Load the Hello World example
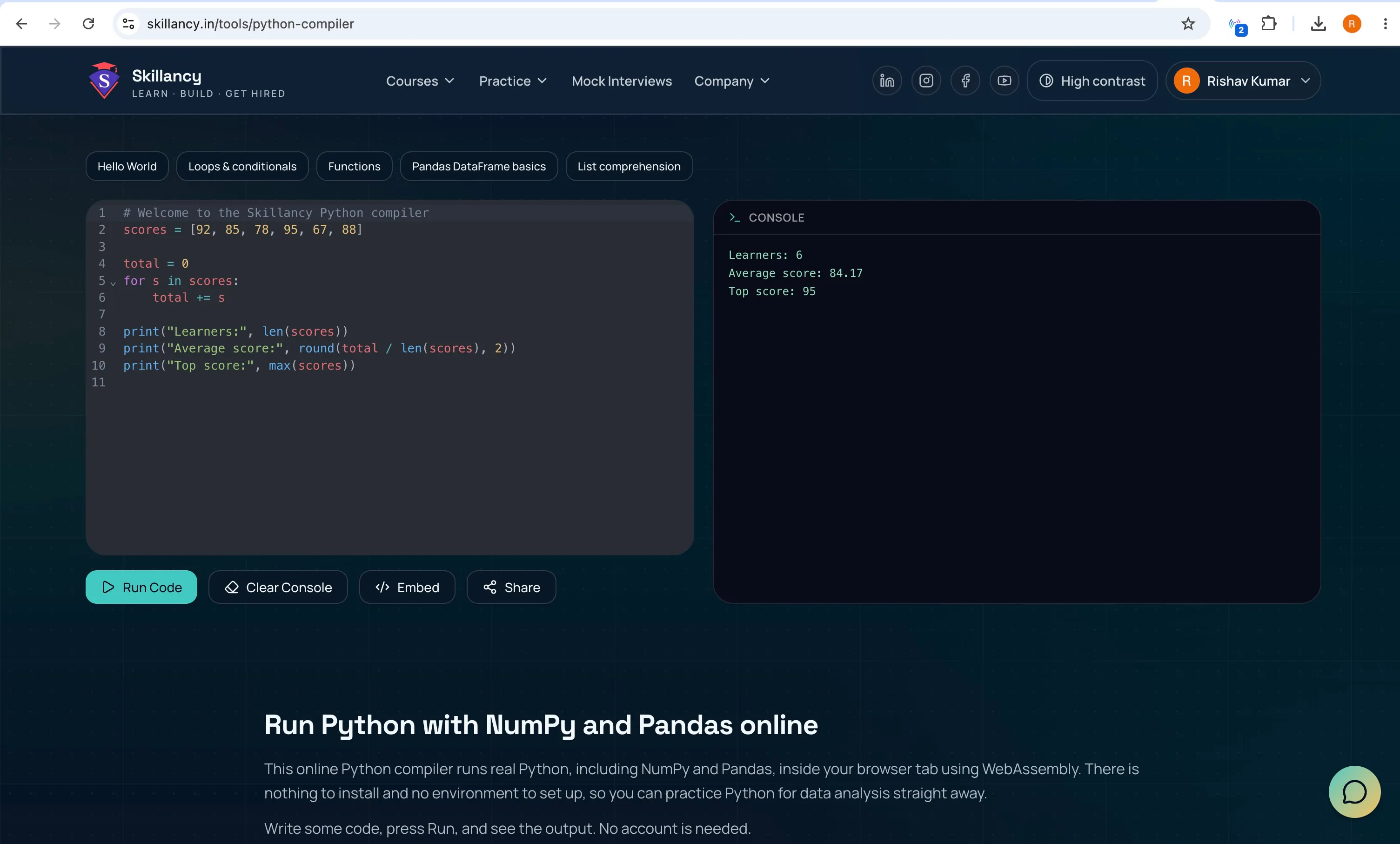This screenshot has height=844, width=1400. coord(127,166)
